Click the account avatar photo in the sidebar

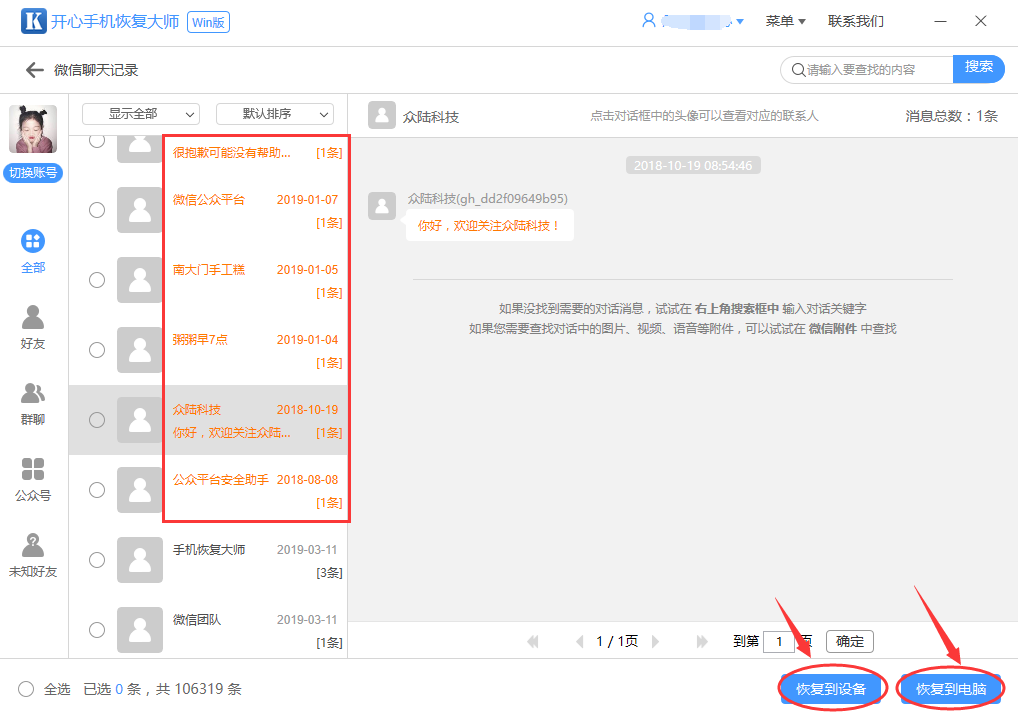32,129
